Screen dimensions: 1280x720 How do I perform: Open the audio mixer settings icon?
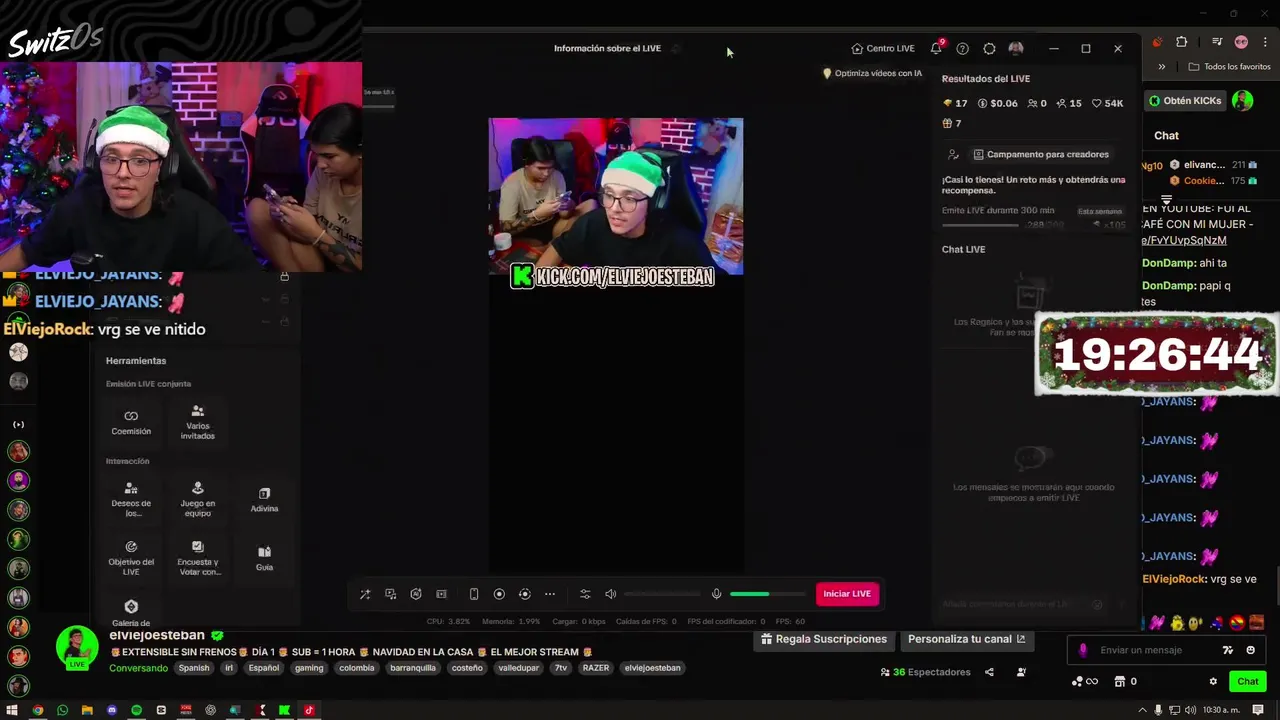click(x=585, y=594)
